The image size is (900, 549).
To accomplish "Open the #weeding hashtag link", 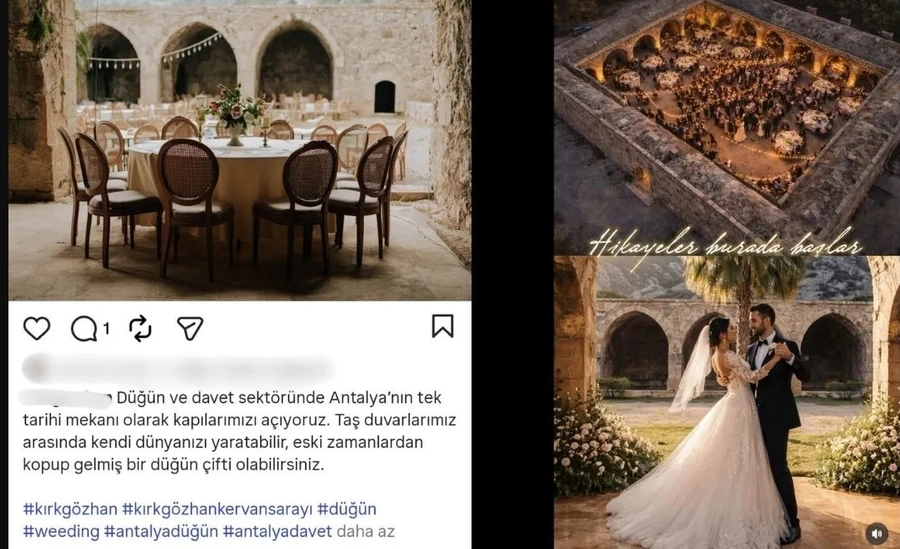I will (61, 531).
